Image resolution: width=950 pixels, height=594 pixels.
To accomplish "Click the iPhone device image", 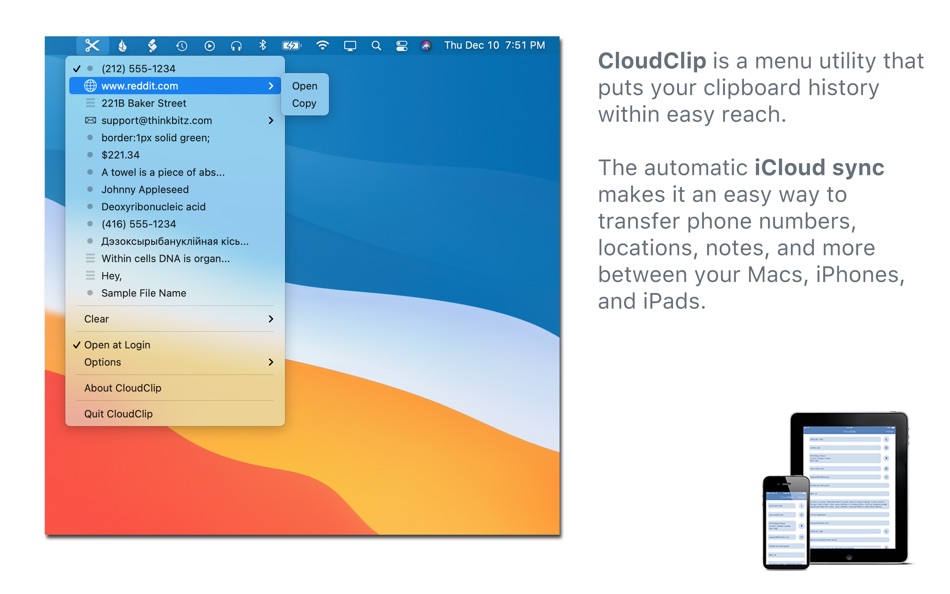I will [x=786, y=522].
